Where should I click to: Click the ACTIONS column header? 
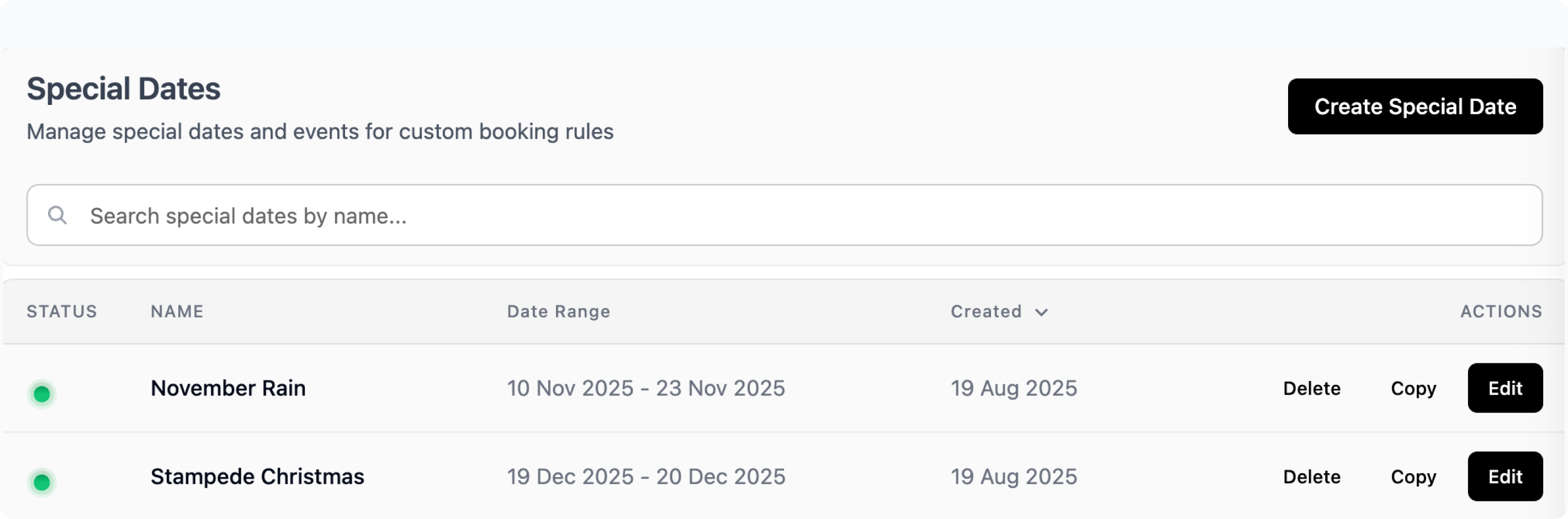pos(1501,311)
